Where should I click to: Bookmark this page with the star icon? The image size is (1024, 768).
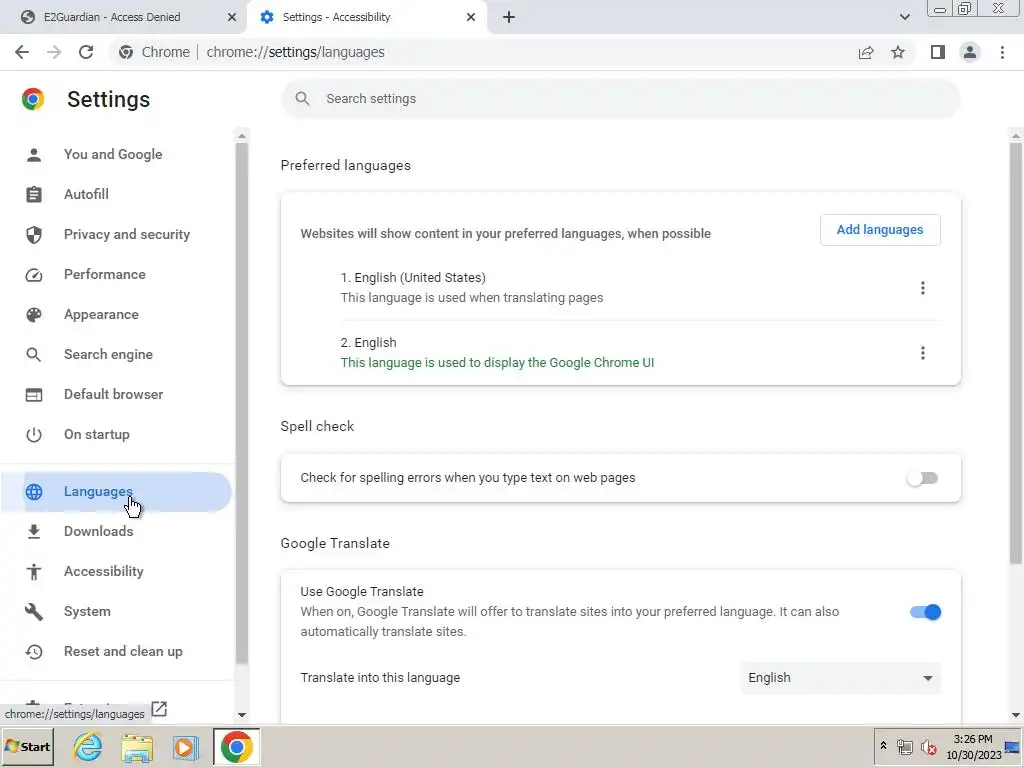click(898, 52)
